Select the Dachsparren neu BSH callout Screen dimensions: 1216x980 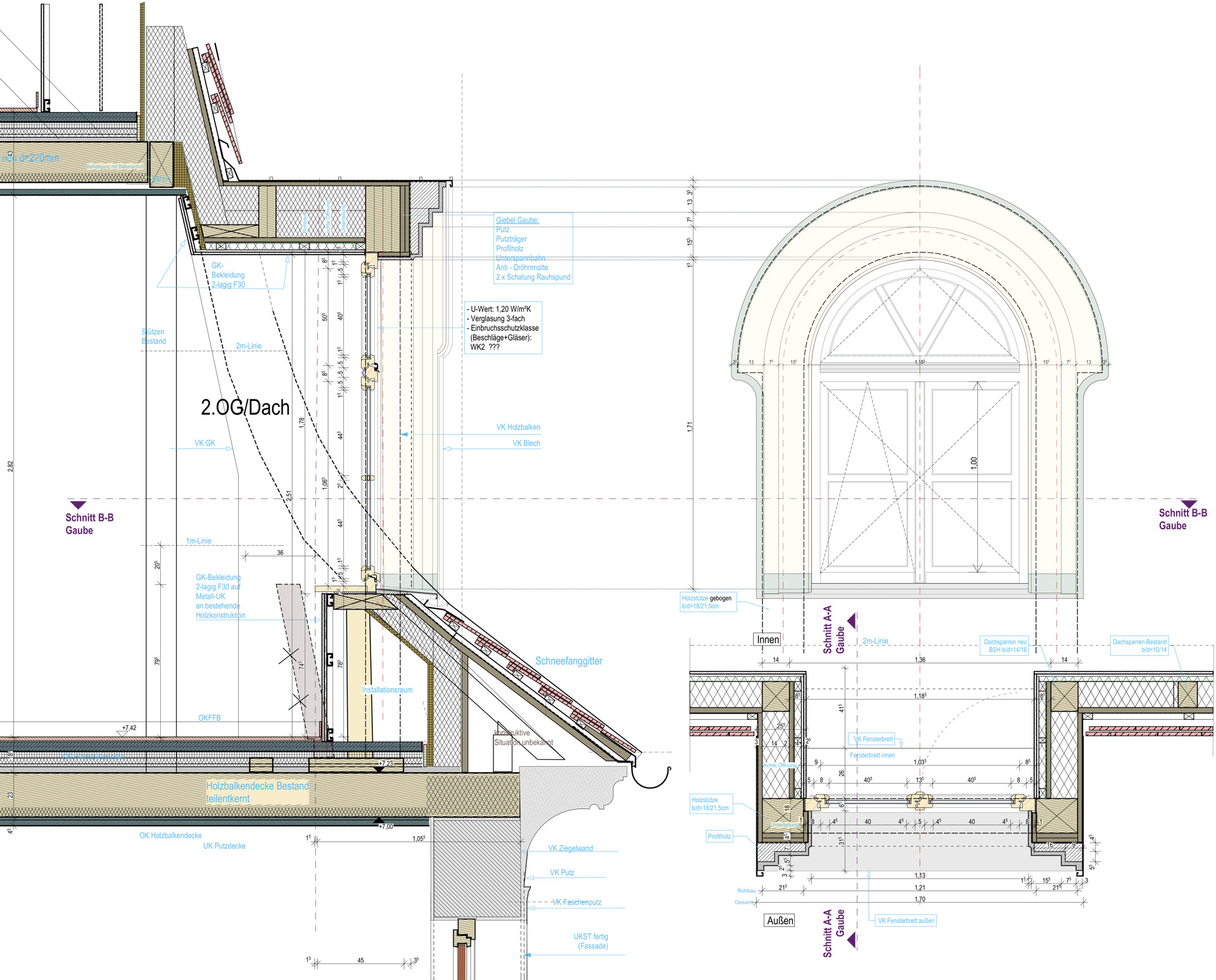pos(1004,646)
